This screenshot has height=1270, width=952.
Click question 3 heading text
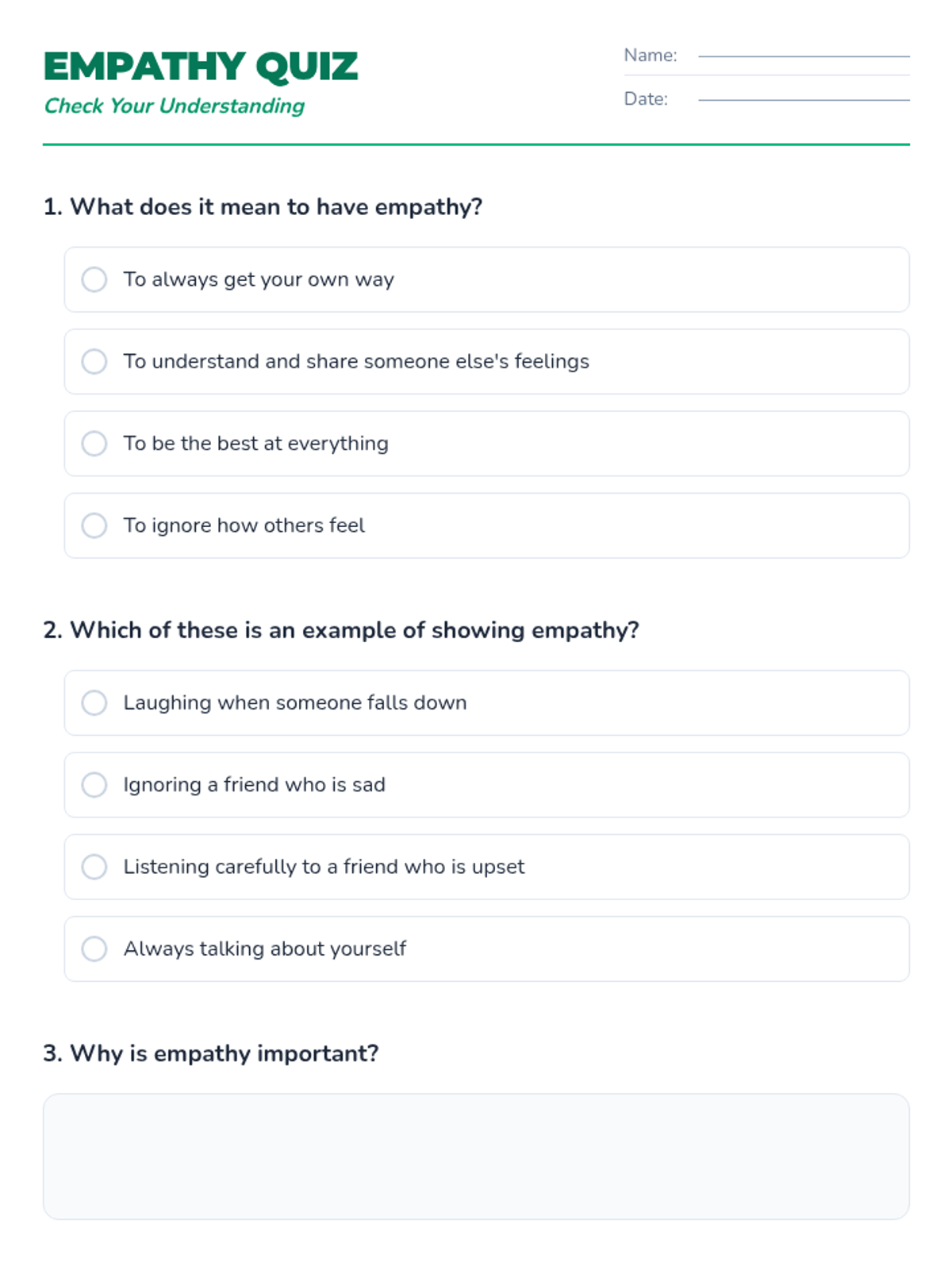pos(211,1053)
